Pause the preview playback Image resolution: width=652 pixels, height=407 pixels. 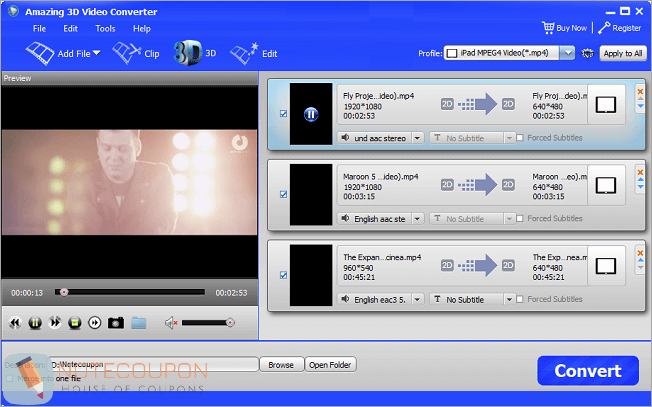[35, 323]
